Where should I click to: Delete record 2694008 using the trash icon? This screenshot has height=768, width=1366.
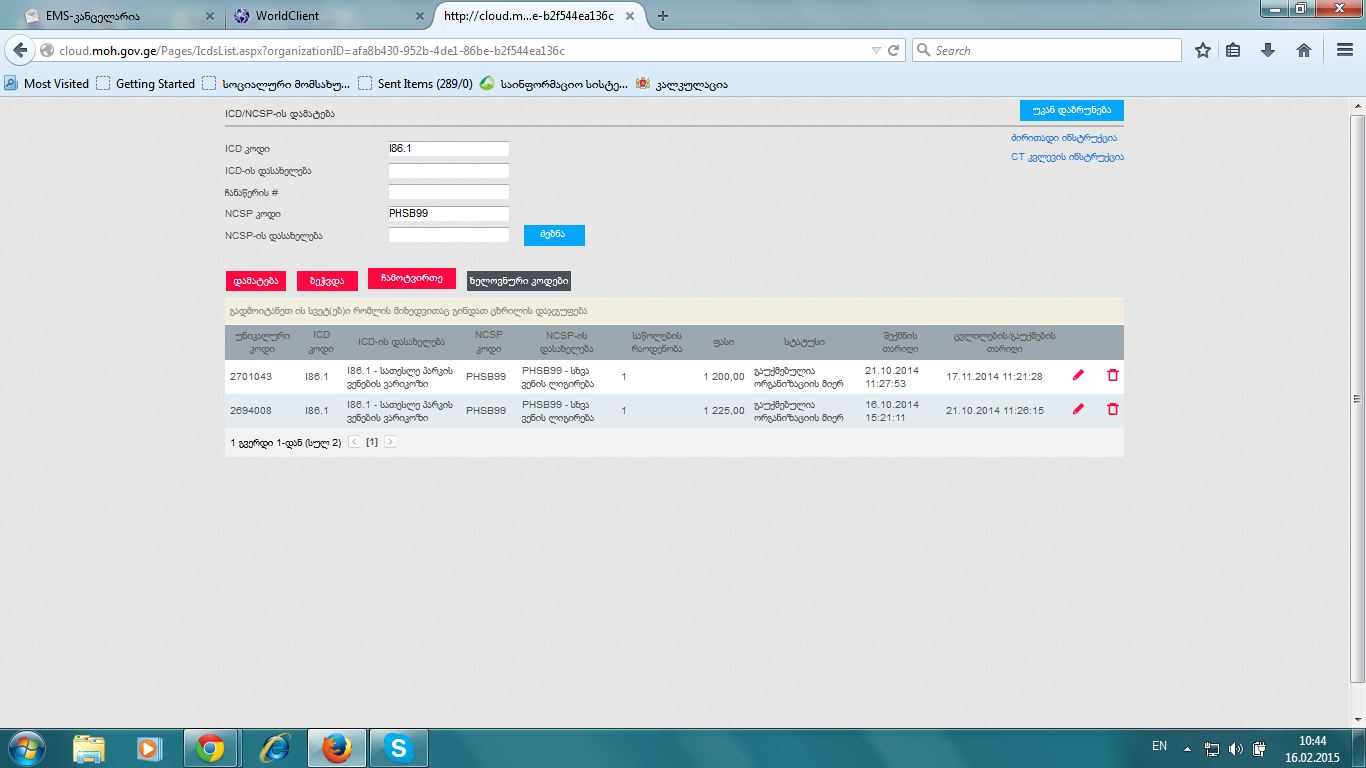(1113, 409)
